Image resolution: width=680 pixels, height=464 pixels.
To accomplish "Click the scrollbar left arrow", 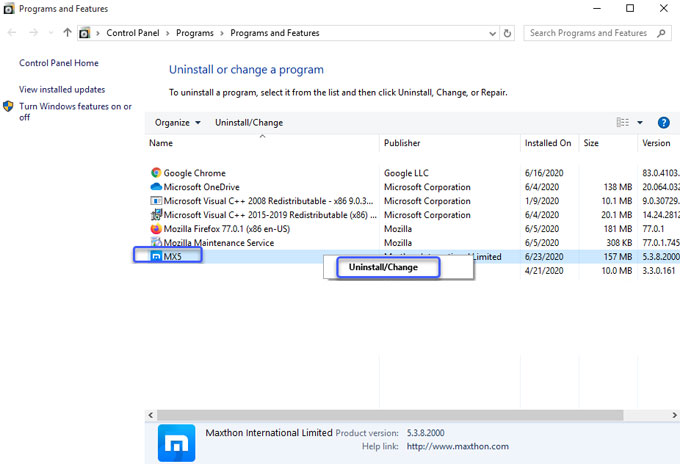I will tap(150, 415).
